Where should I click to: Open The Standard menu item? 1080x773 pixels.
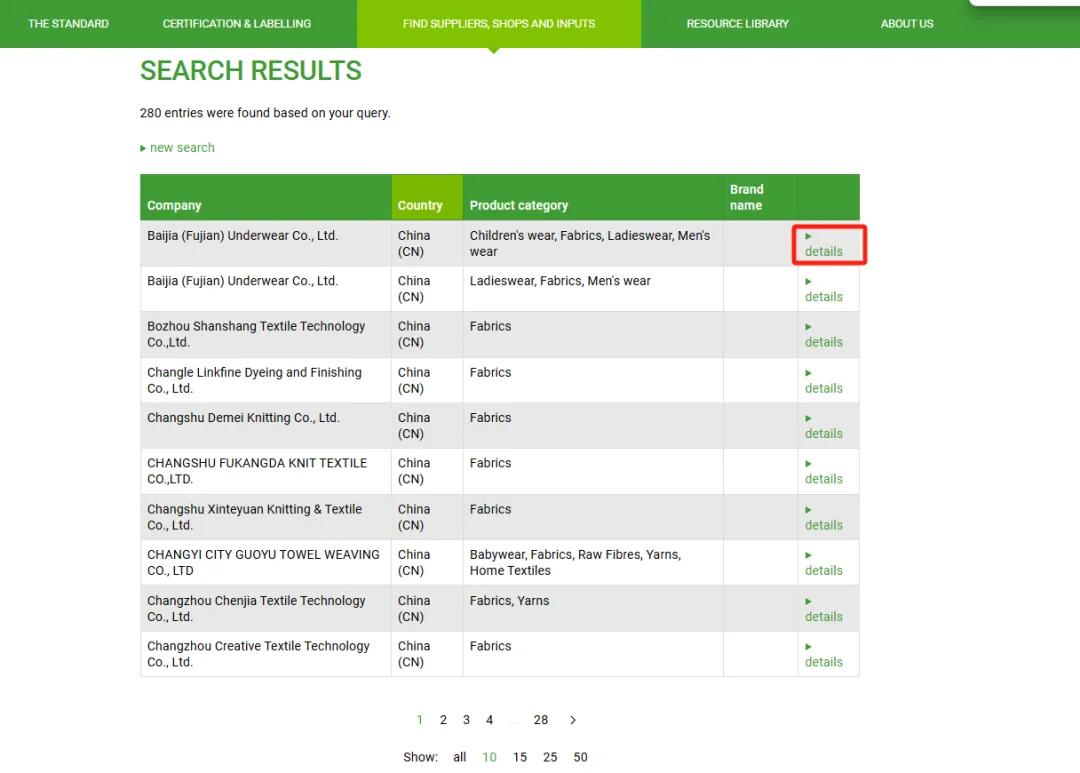[68, 23]
